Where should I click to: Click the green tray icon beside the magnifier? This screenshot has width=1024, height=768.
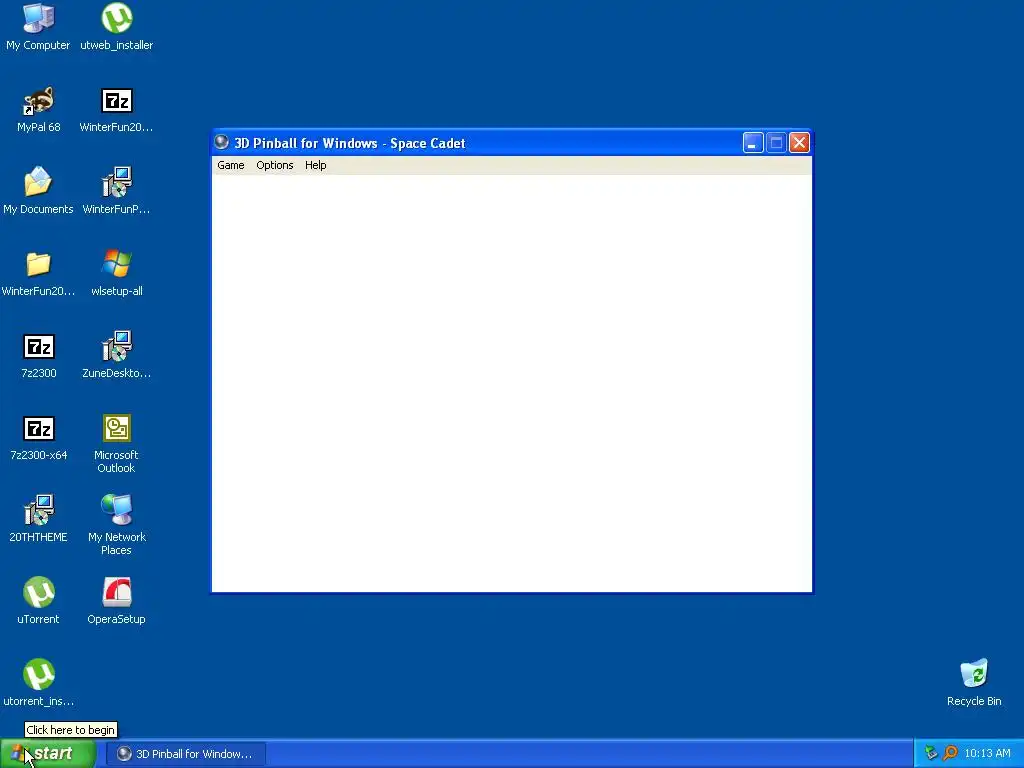click(x=931, y=753)
